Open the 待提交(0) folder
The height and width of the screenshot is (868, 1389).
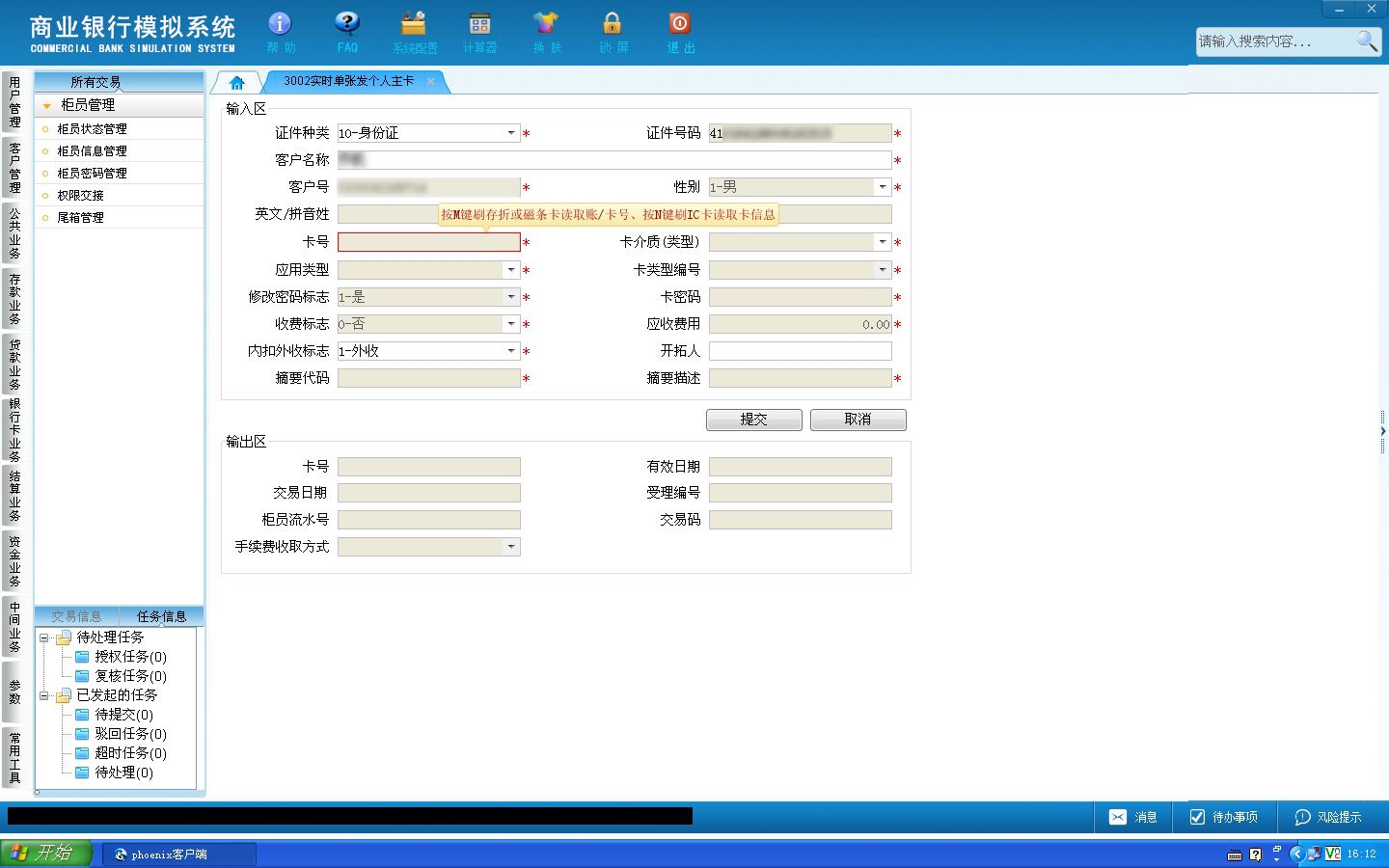(x=114, y=715)
